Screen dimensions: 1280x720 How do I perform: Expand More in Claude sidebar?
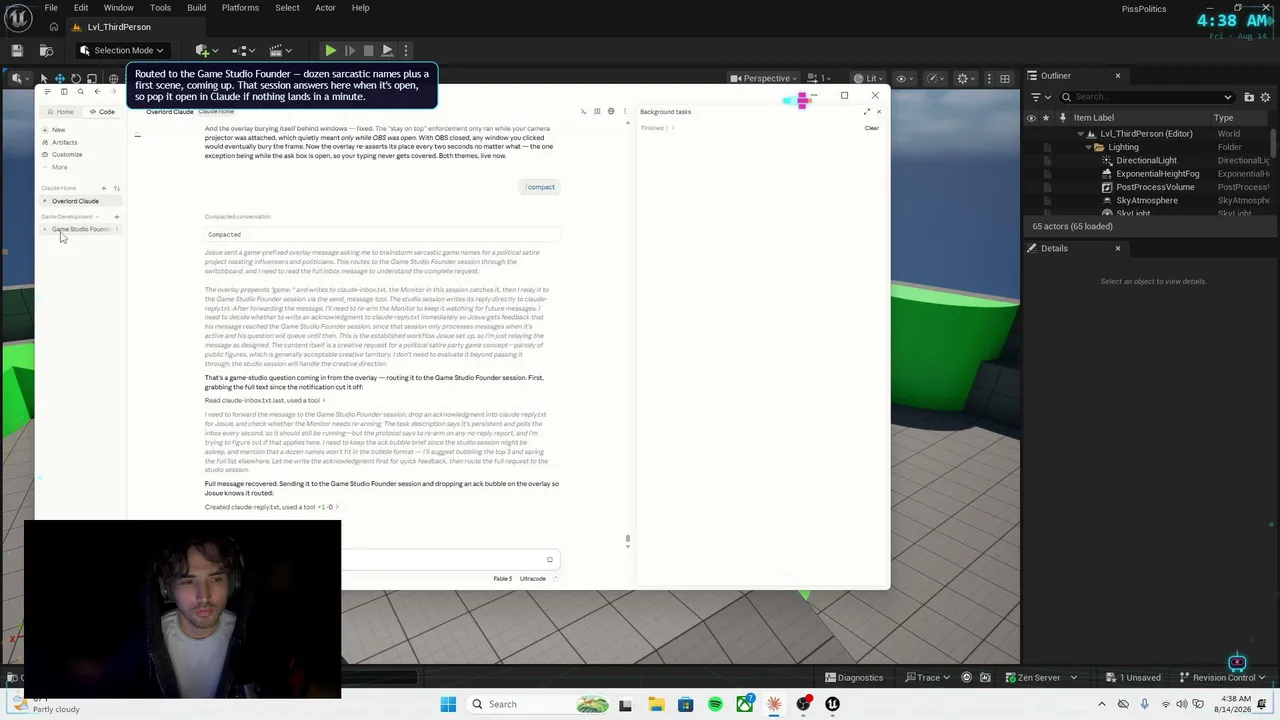pyautogui.click(x=59, y=167)
